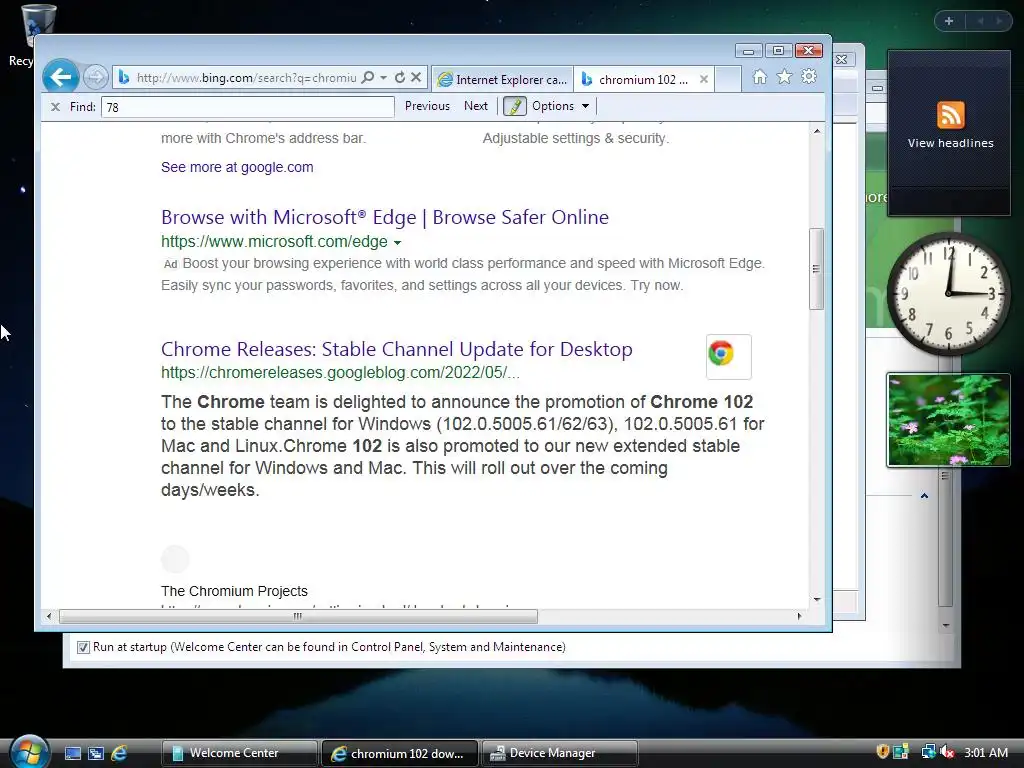Click the sidebar next gadgets arrow
This screenshot has height=768, width=1024.
(999, 21)
